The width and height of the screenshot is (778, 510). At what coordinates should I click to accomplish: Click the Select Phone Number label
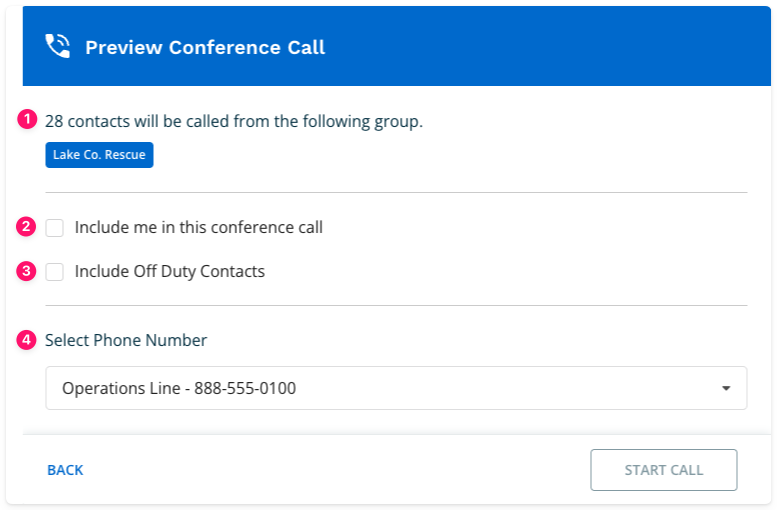(x=126, y=340)
